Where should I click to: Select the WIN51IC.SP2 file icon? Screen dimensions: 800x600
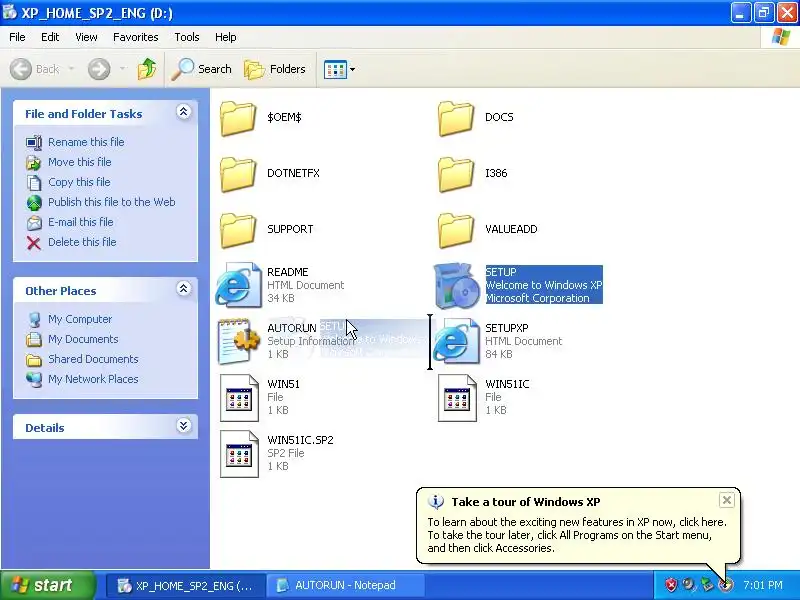pos(239,454)
